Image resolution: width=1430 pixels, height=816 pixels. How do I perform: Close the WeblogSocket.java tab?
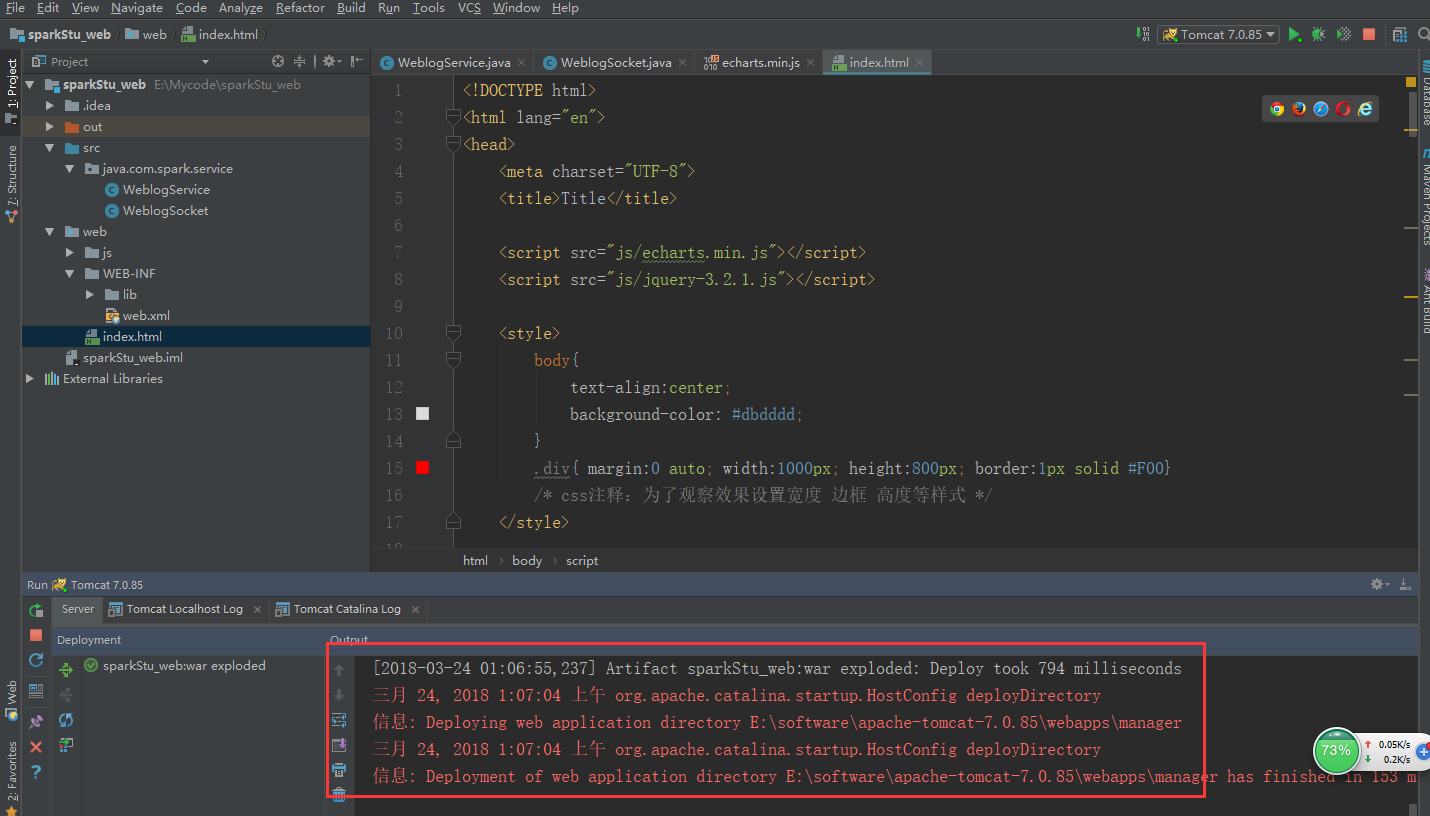(x=682, y=63)
